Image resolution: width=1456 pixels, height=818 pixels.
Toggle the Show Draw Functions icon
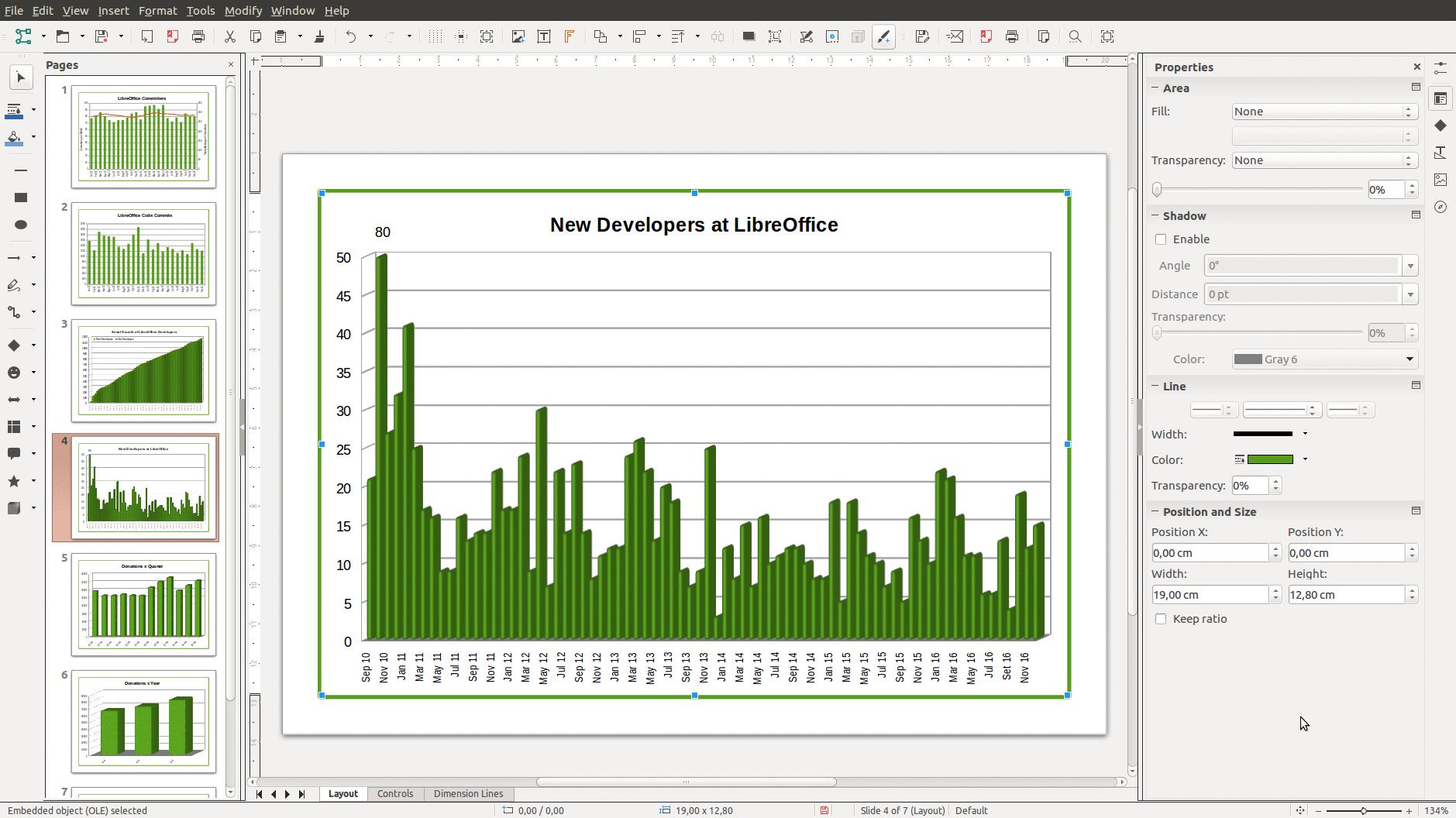tap(883, 36)
